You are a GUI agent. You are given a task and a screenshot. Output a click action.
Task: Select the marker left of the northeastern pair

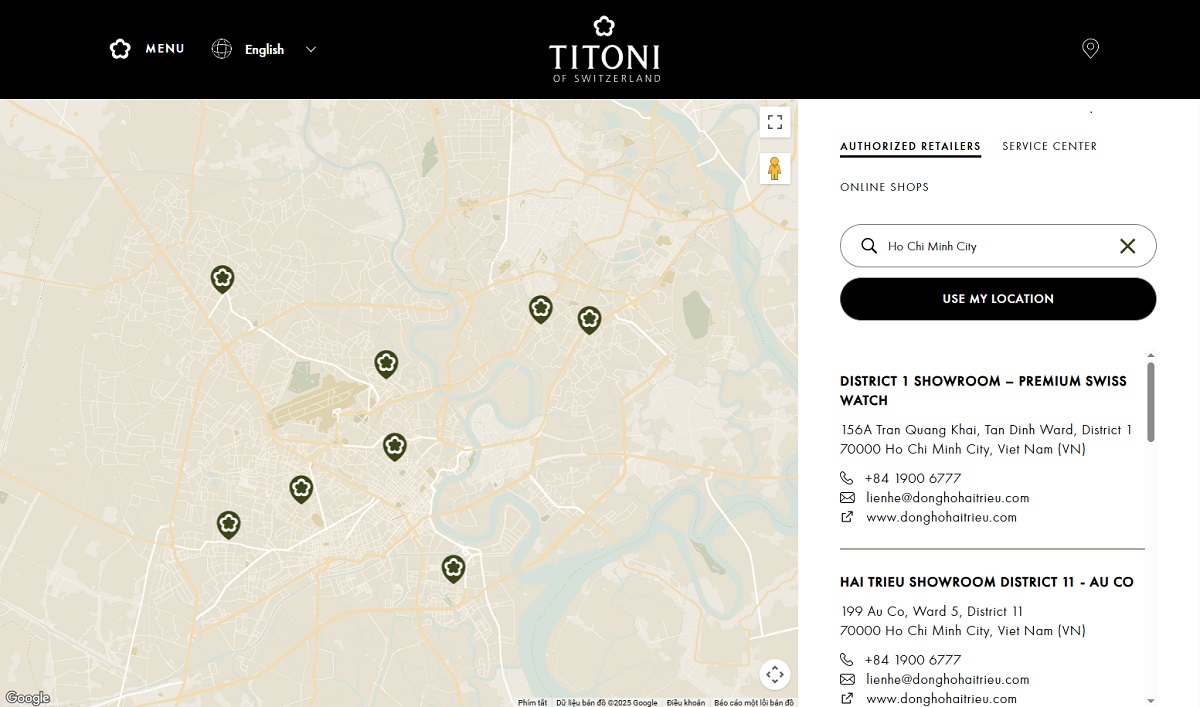tap(541, 309)
